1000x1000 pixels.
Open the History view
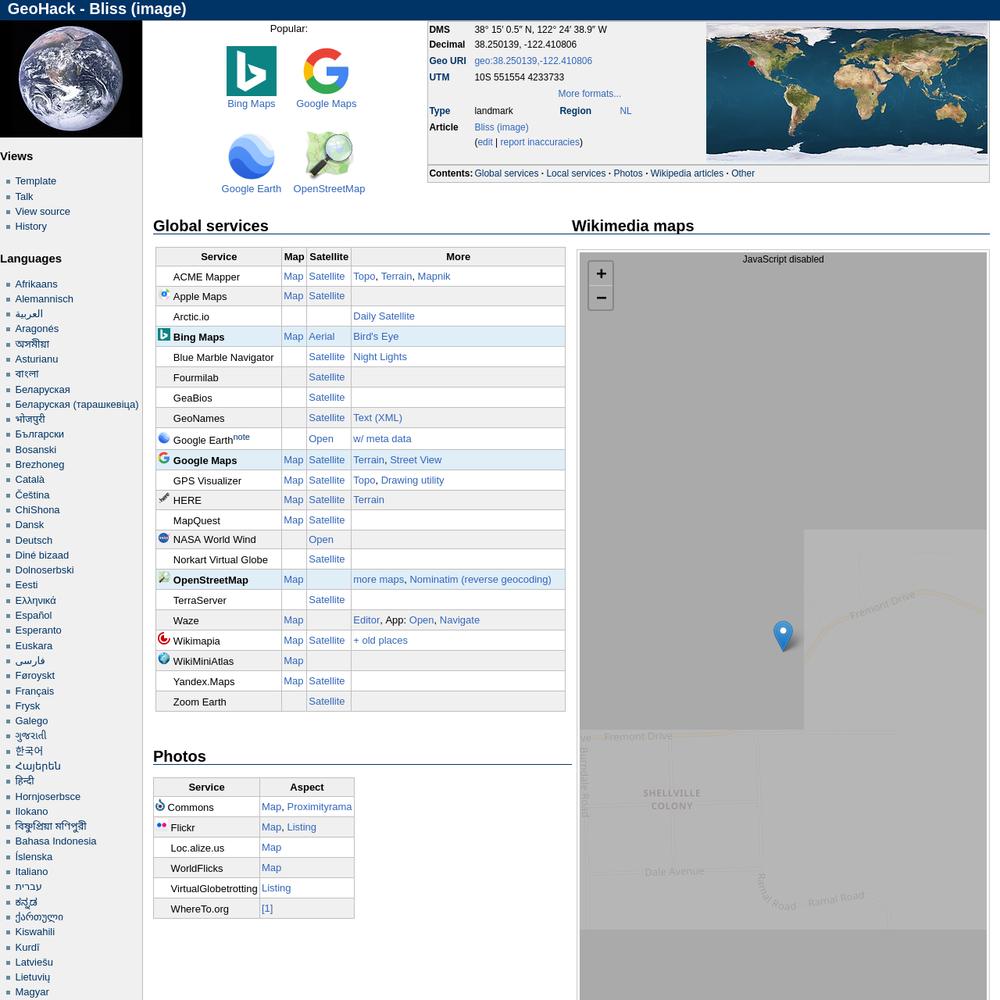point(31,226)
